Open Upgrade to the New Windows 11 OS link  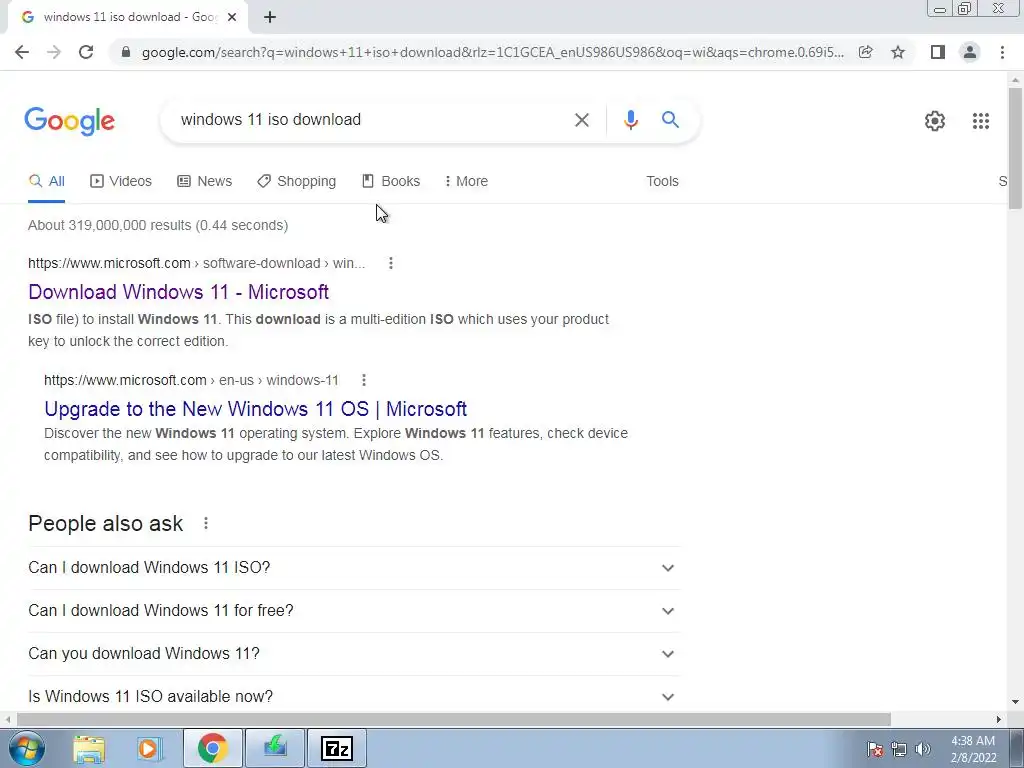(255, 409)
